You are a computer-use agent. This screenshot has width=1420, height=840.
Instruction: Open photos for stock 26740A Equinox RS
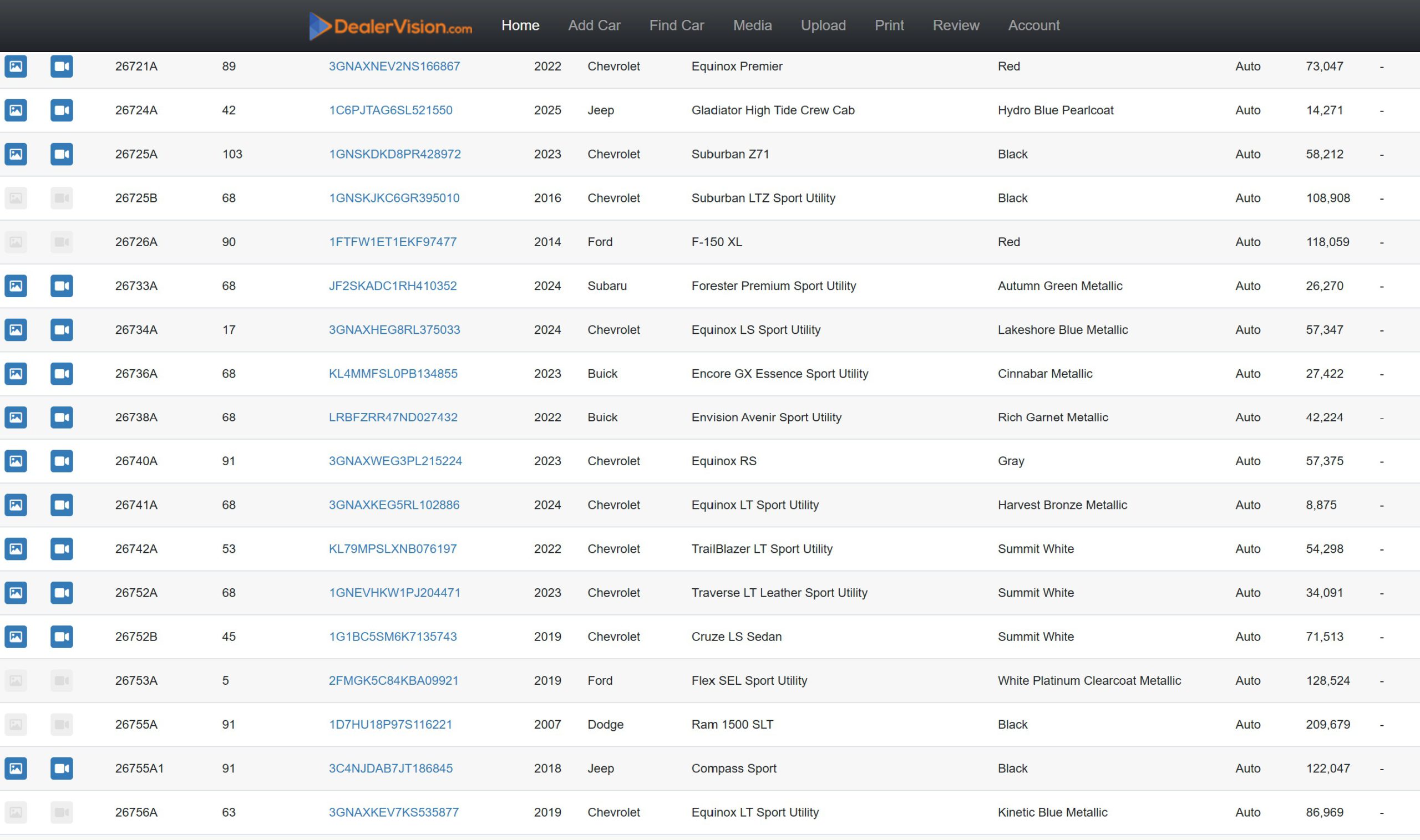16,461
